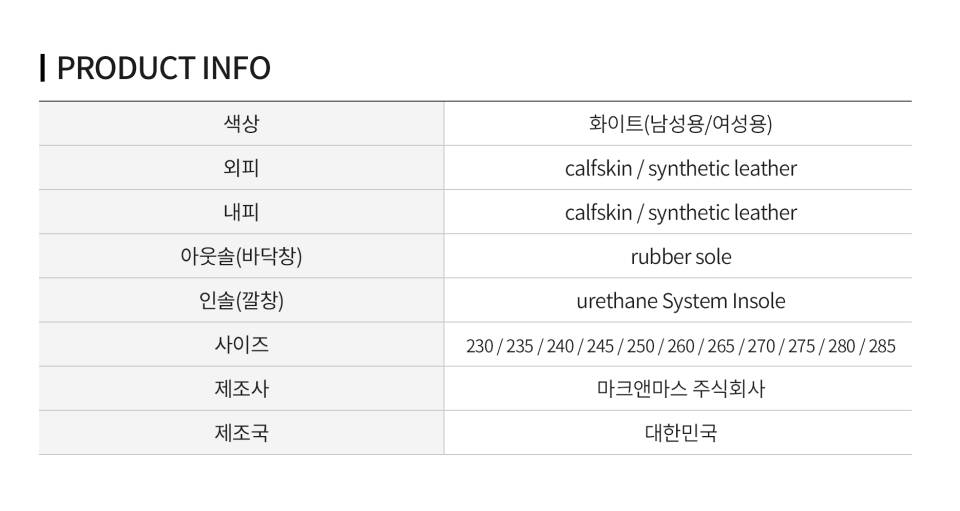
Task: Click the 마크앤마스 주식회사 manufacturer name
Action: (680, 389)
